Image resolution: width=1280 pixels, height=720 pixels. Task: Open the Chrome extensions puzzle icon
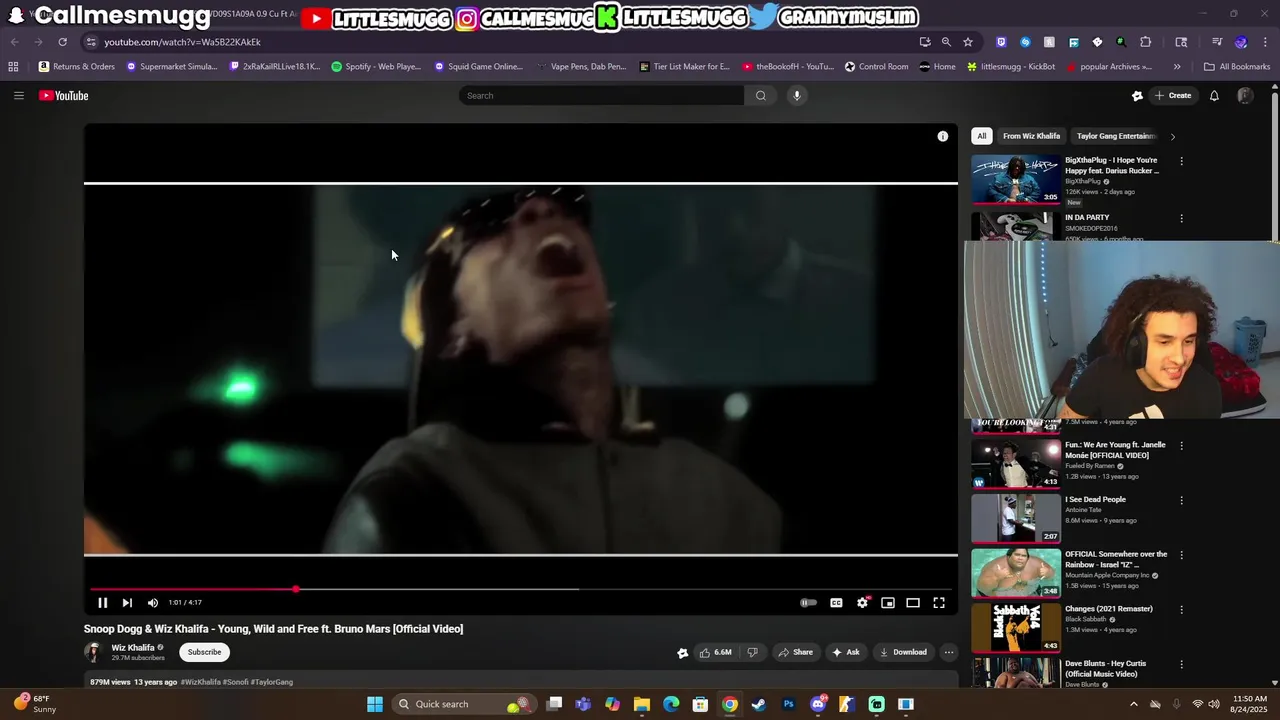(1146, 42)
